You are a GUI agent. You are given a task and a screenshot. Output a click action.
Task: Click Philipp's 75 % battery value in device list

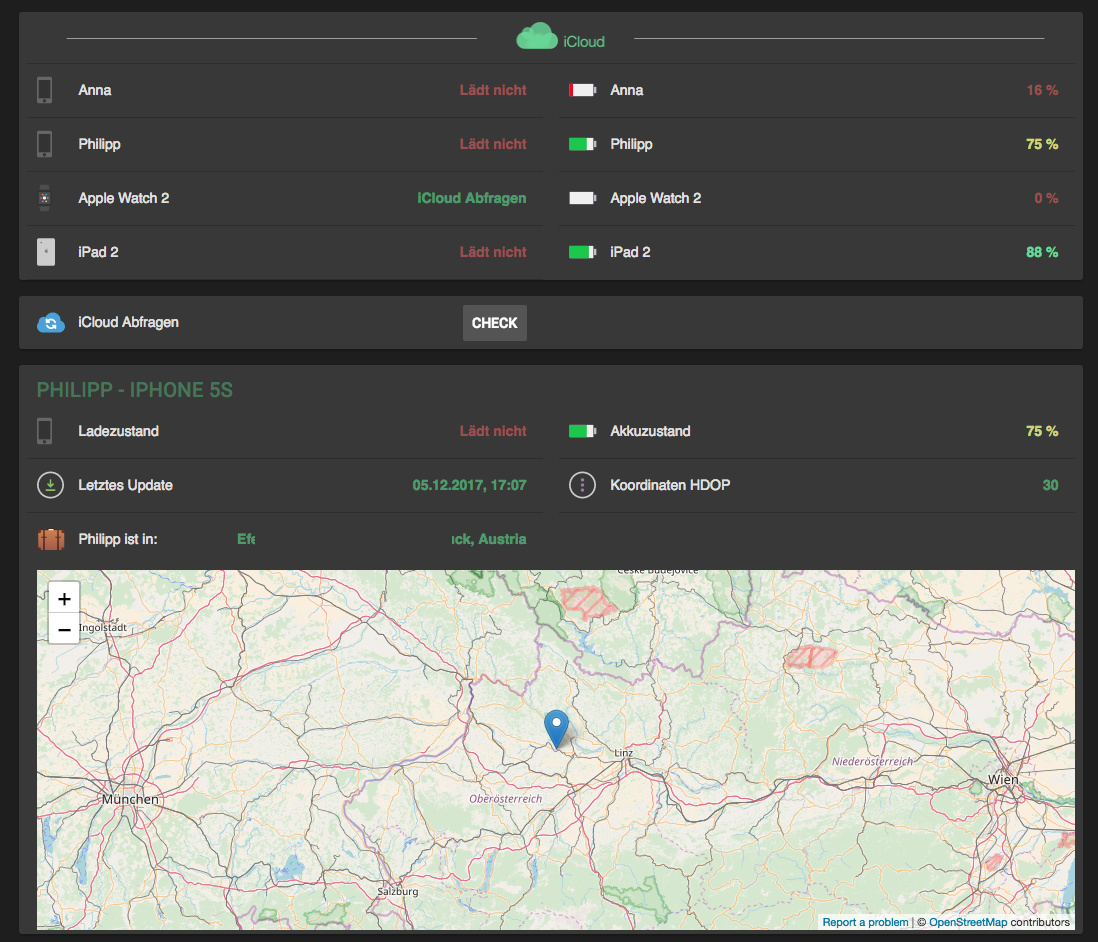(x=1041, y=144)
